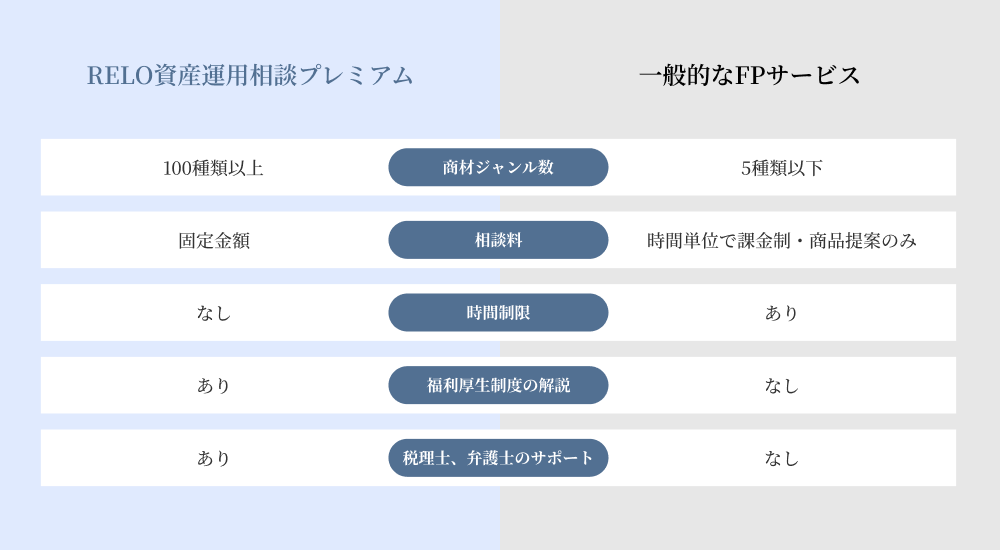Select the 時間制限 pill label

(x=498, y=313)
